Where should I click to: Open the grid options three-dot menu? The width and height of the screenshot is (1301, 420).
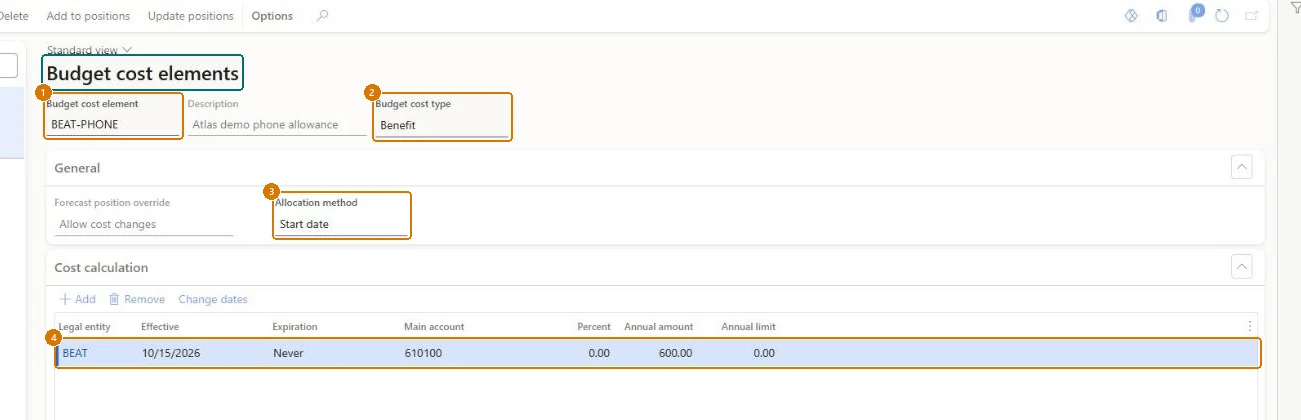tap(1250, 326)
